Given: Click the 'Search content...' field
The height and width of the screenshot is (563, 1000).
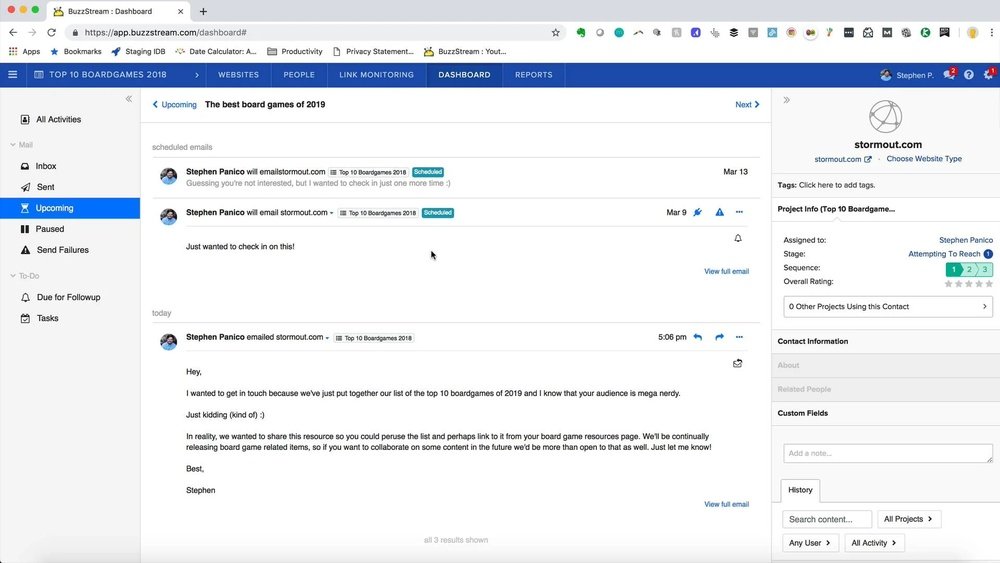Looking at the screenshot, I should tap(827, 519).
